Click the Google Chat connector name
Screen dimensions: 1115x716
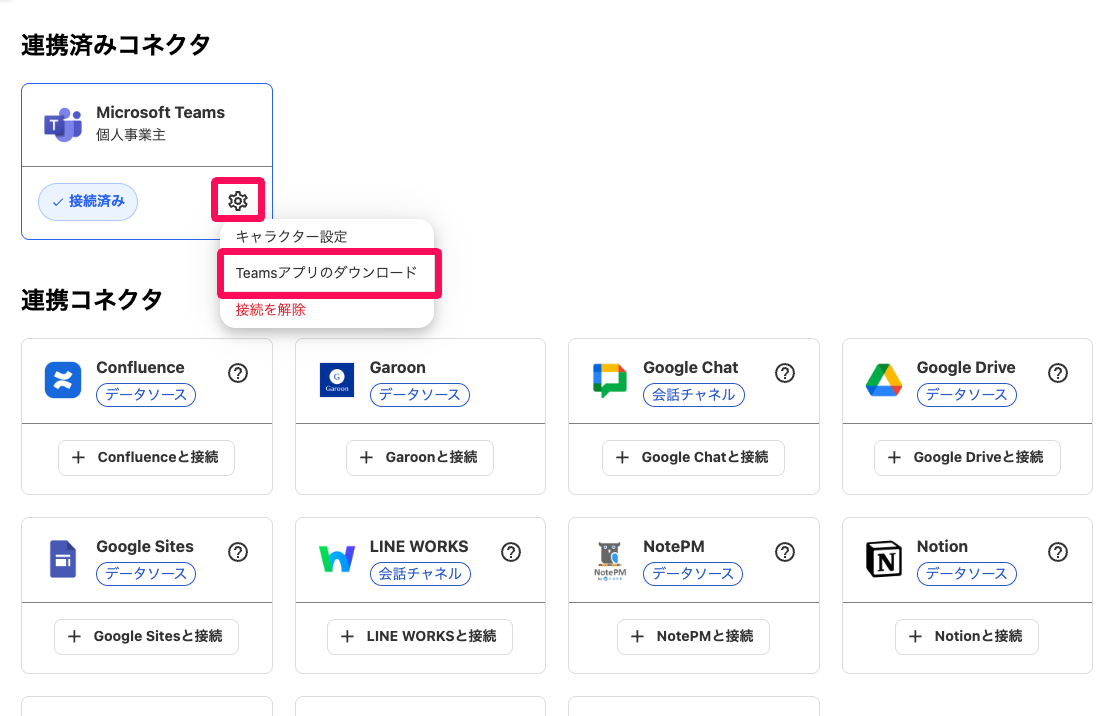point(690,368)
